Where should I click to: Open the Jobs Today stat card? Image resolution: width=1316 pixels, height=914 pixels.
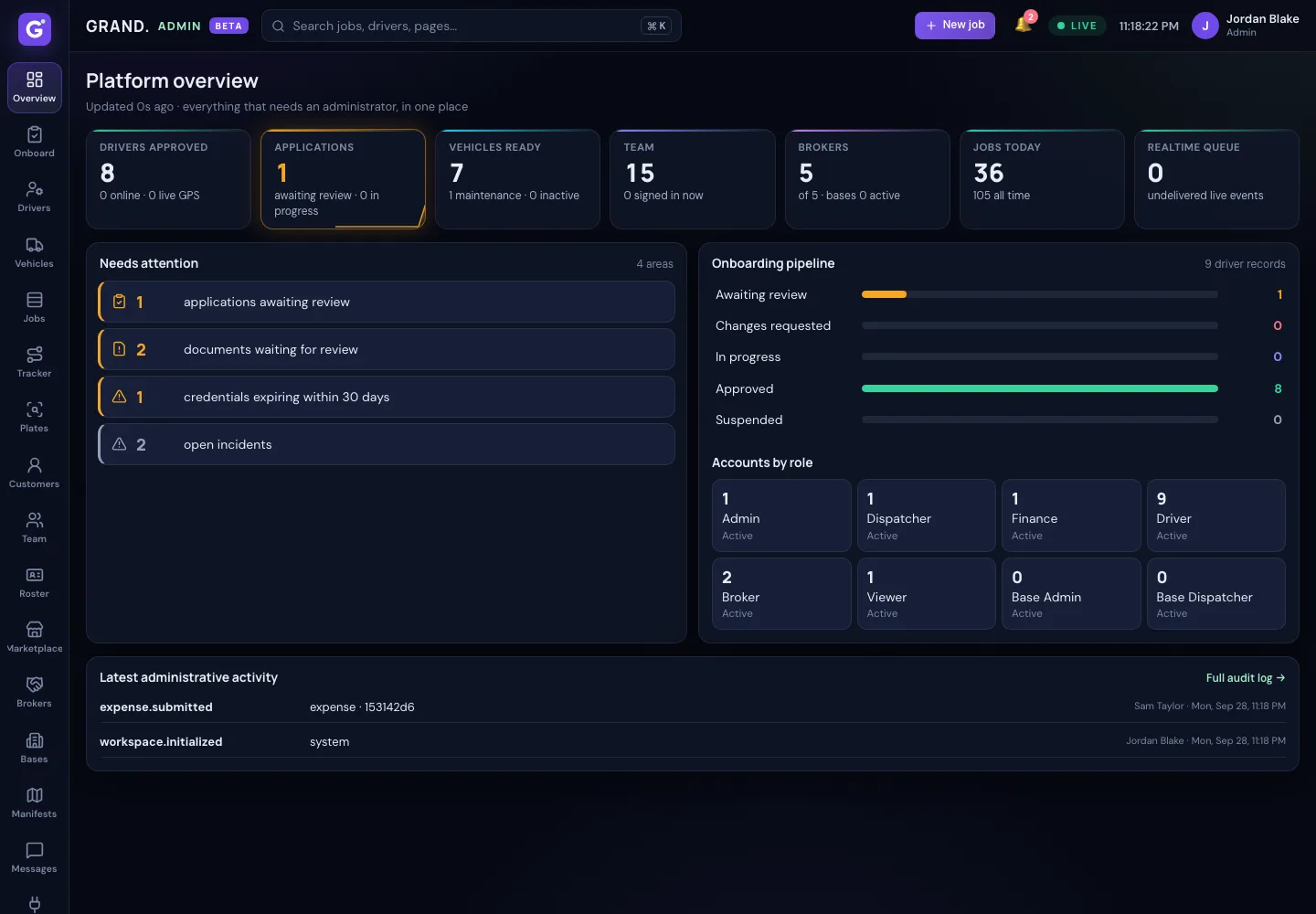(x=1042, y=179)
